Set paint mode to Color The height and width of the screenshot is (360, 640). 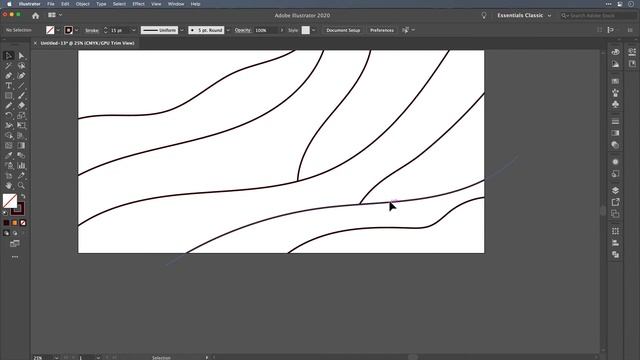point(6,223)
